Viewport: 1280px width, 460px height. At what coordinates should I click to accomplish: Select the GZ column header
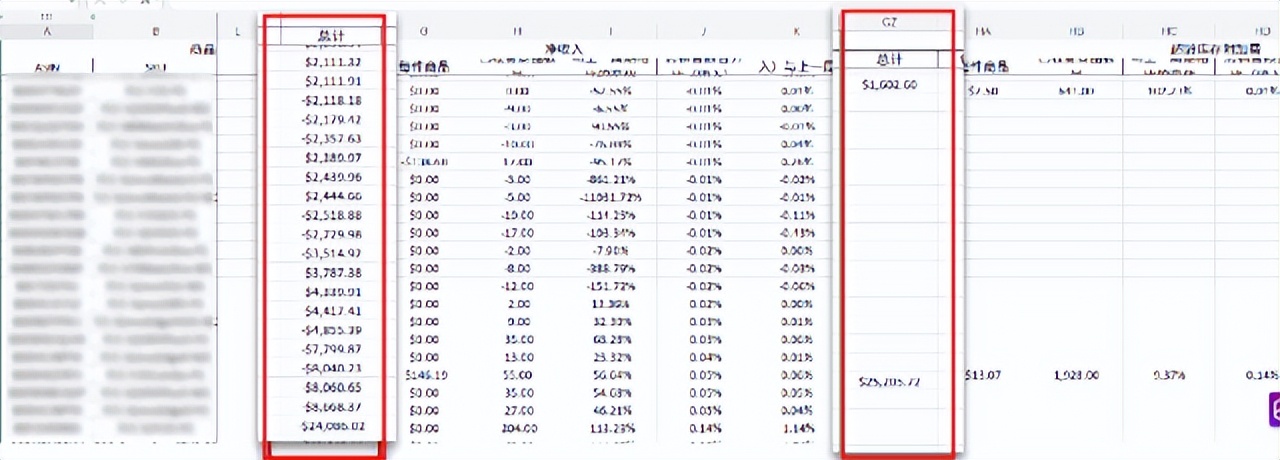tap(896, 20)
